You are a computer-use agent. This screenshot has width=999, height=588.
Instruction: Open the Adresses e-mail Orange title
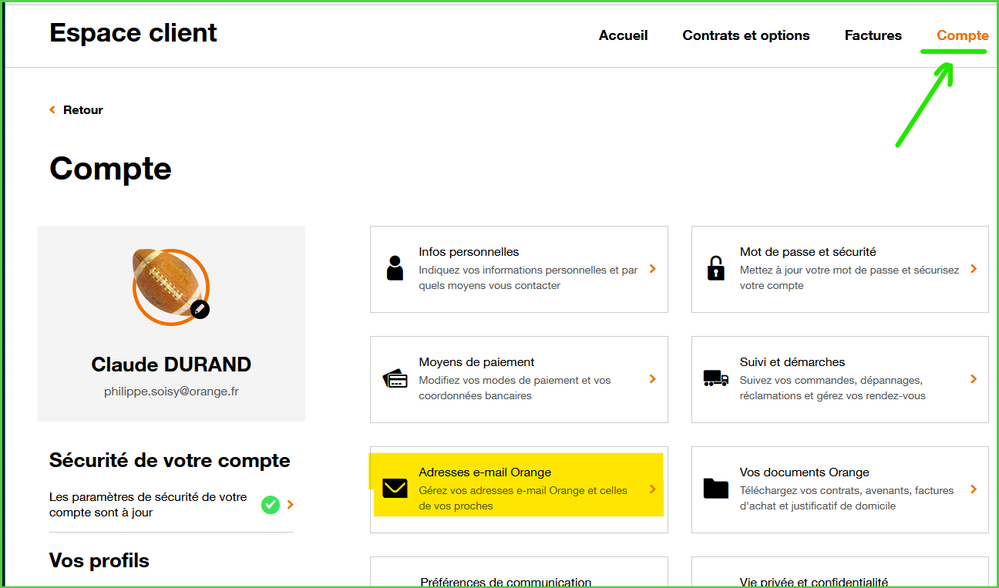tap(485, 472)
